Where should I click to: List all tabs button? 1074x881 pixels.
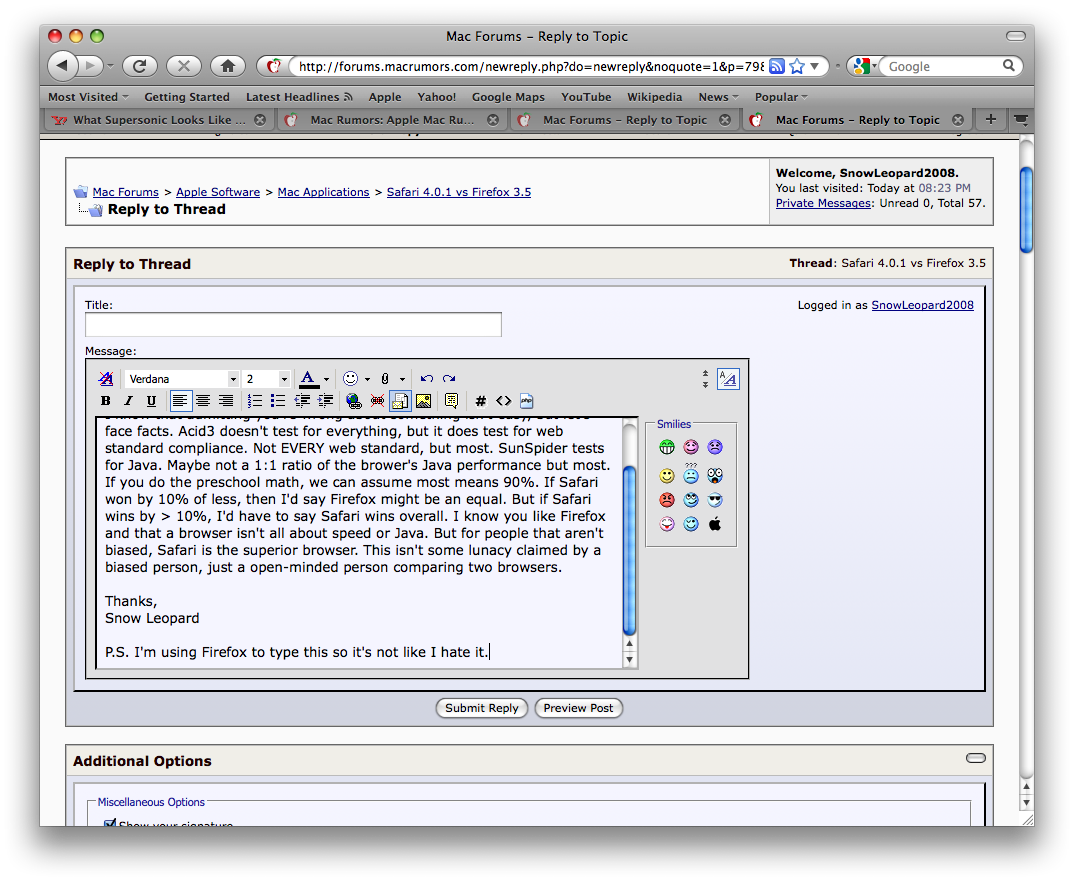[1021, 120]
